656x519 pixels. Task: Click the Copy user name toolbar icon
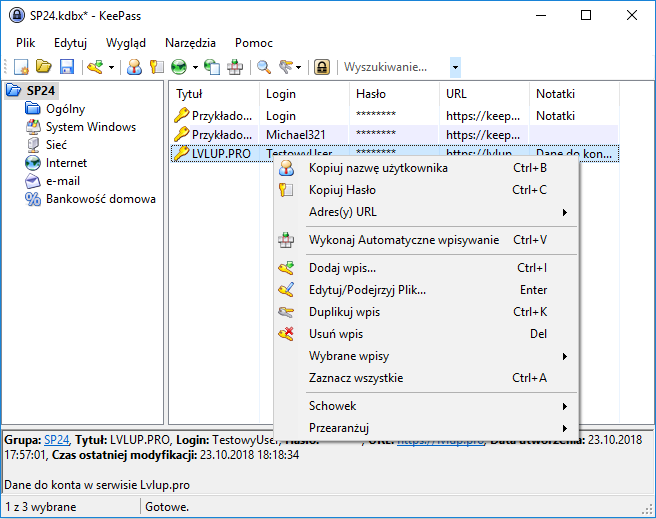[x=133, y=67]
